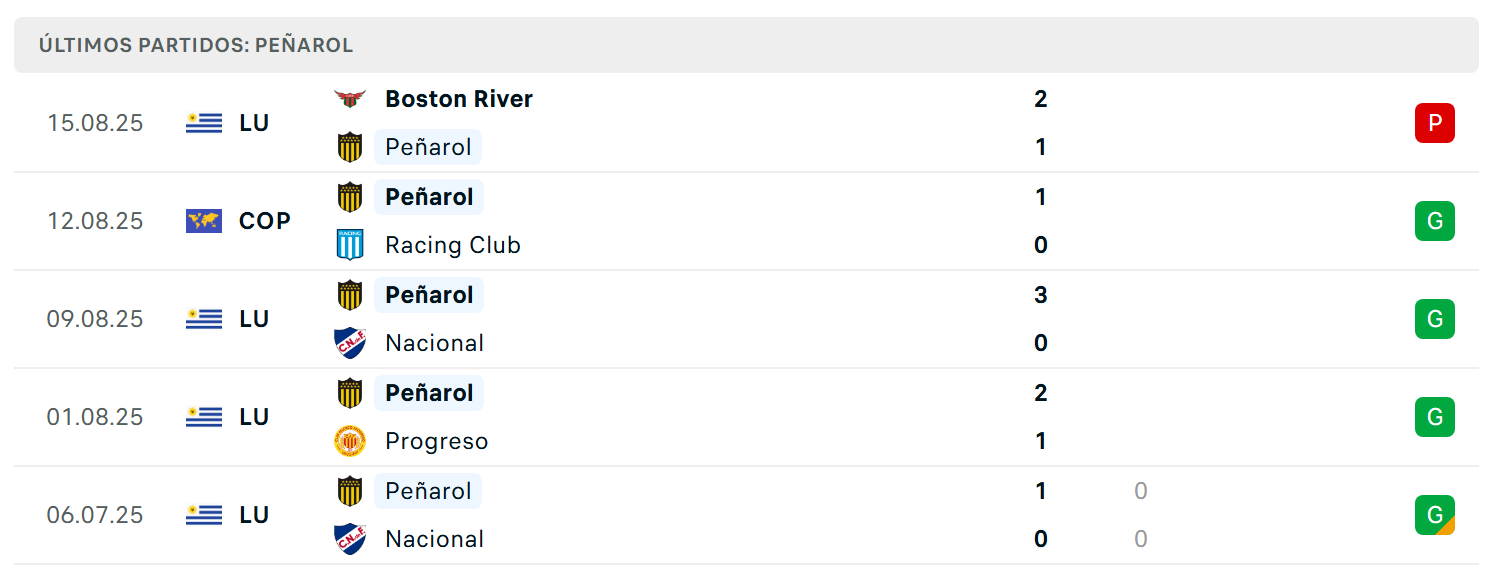Click the Boston River team crest
The width and height of the screenshot is (1495, 584).
click(349, 99)
